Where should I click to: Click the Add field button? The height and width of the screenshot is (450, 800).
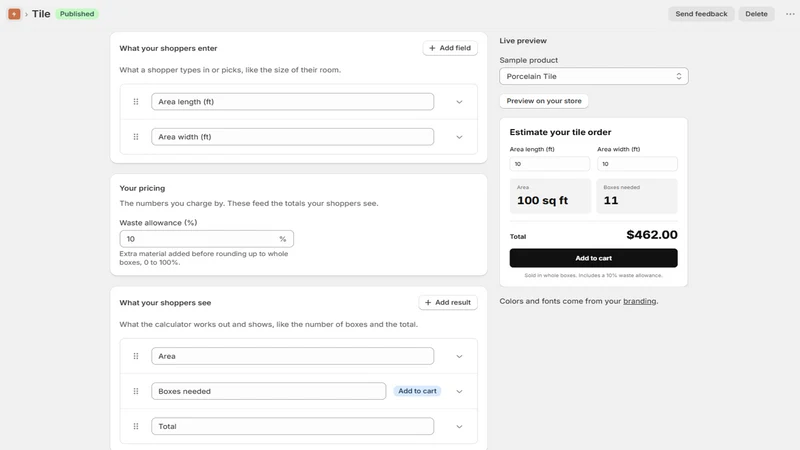tap(450, 48)
